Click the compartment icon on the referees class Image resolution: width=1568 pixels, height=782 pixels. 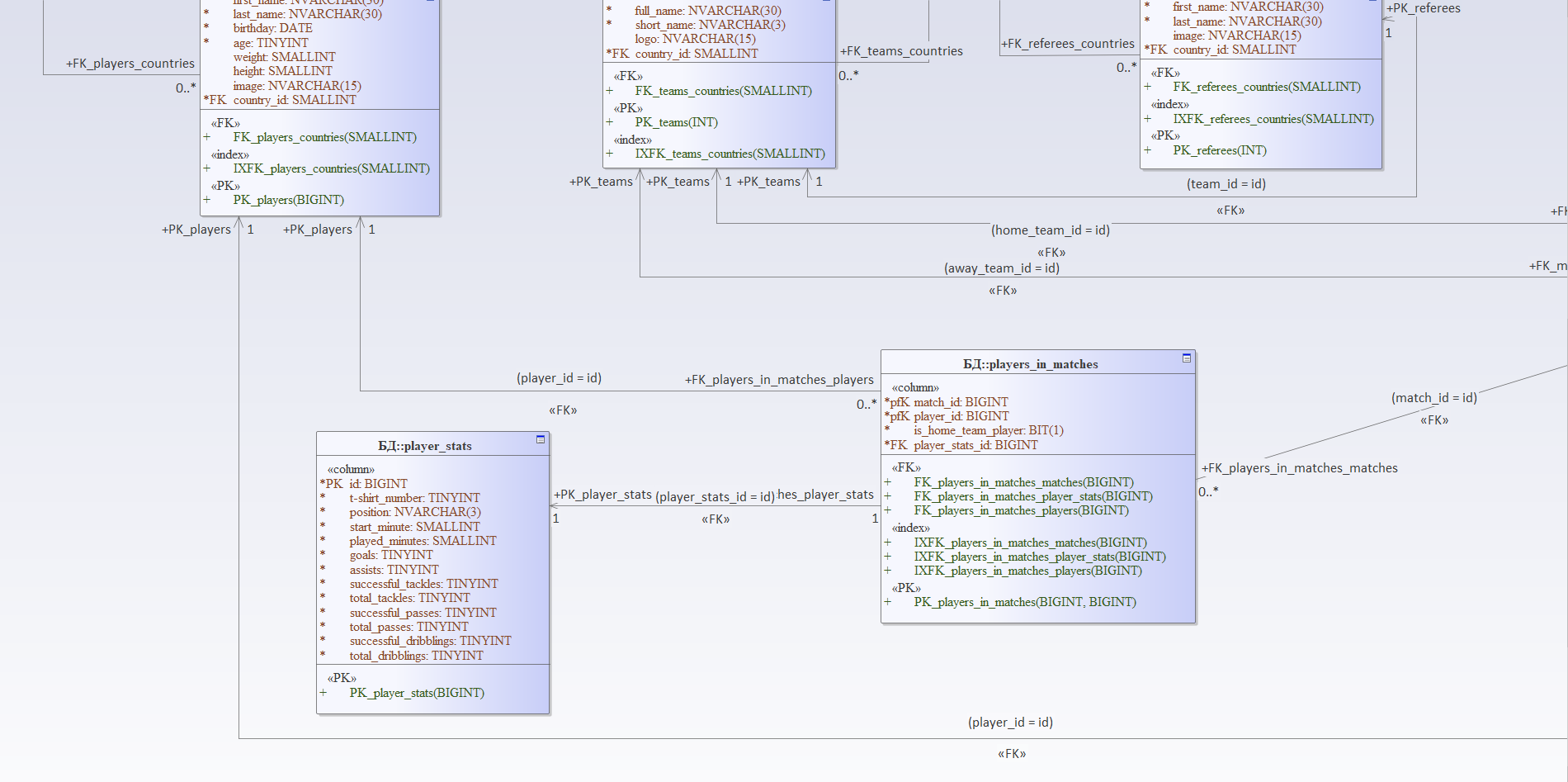pos(1373,2)
